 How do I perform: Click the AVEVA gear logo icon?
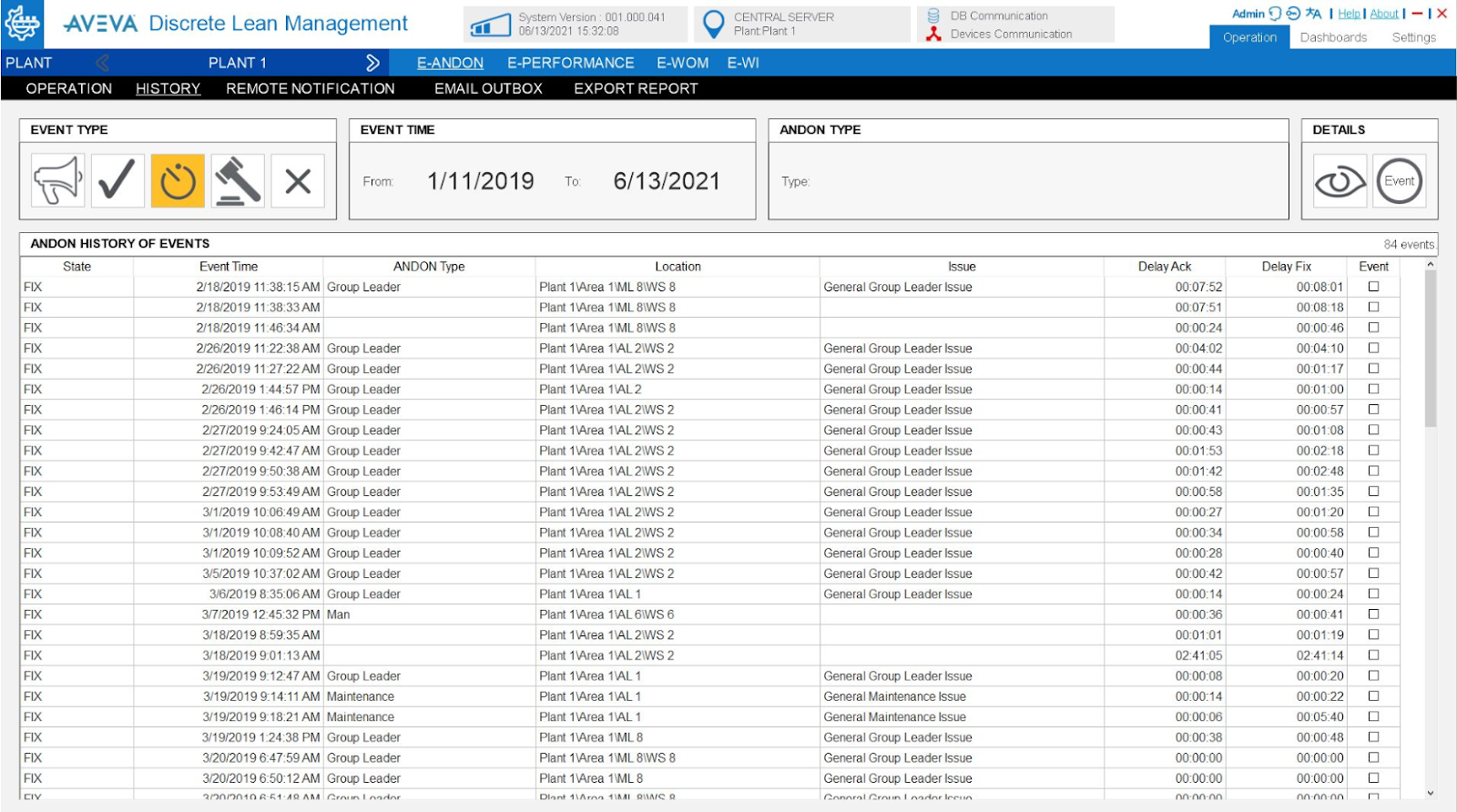(22, 23)
